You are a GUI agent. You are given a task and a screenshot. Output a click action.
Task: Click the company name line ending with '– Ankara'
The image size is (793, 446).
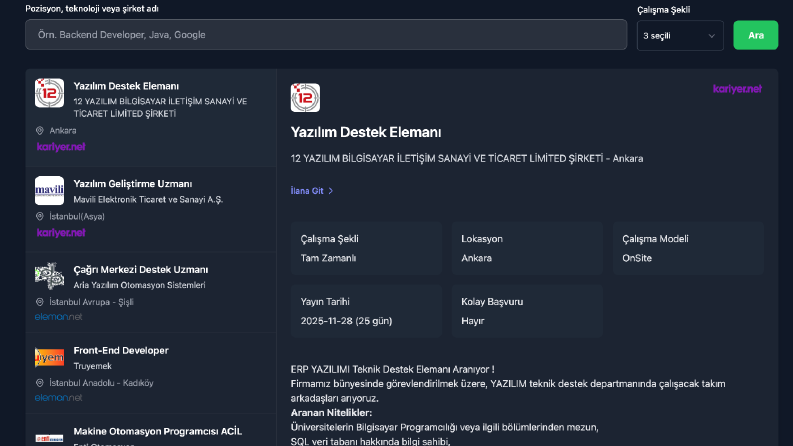click(467, 159)
